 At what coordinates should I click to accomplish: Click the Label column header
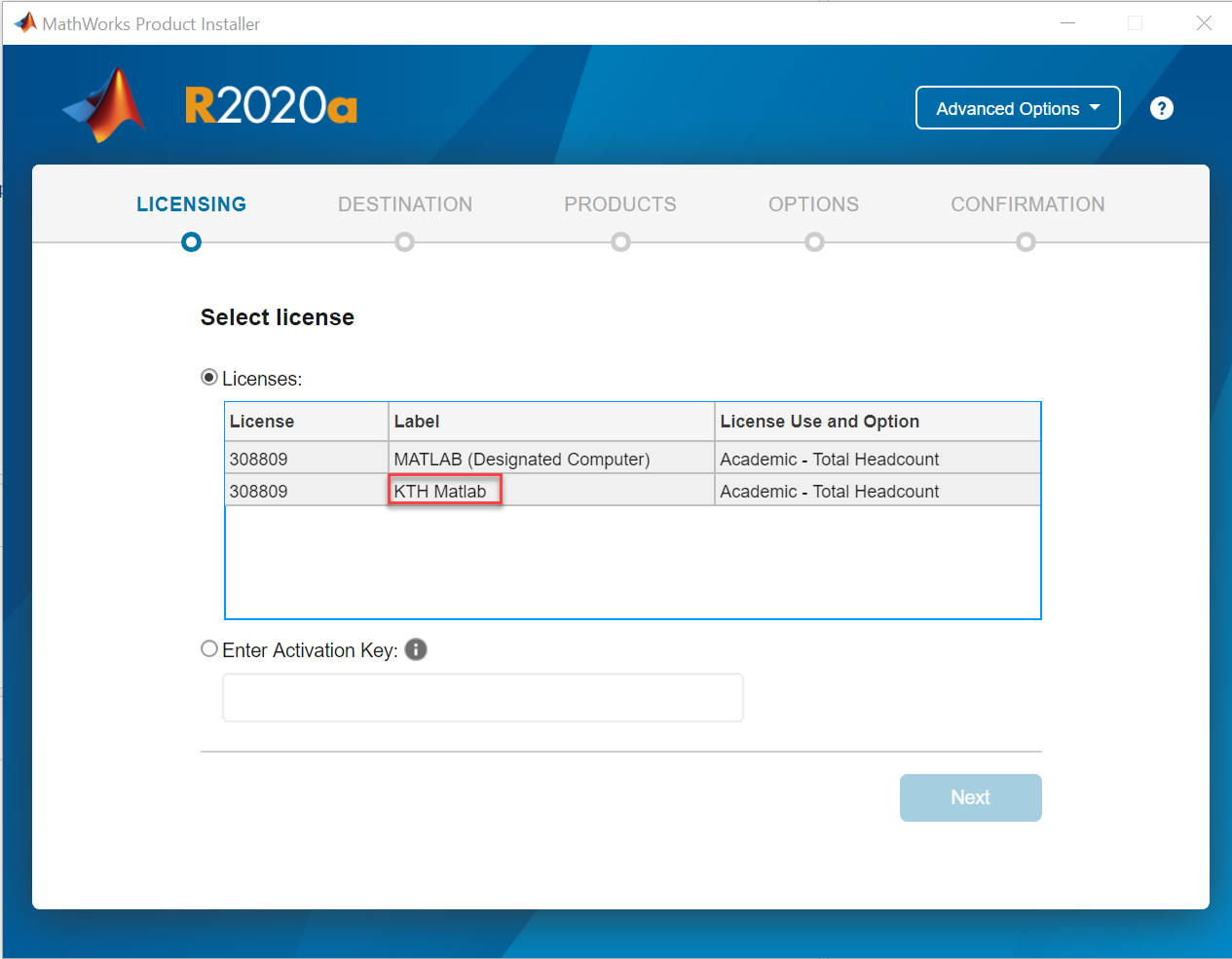point(417,422)
